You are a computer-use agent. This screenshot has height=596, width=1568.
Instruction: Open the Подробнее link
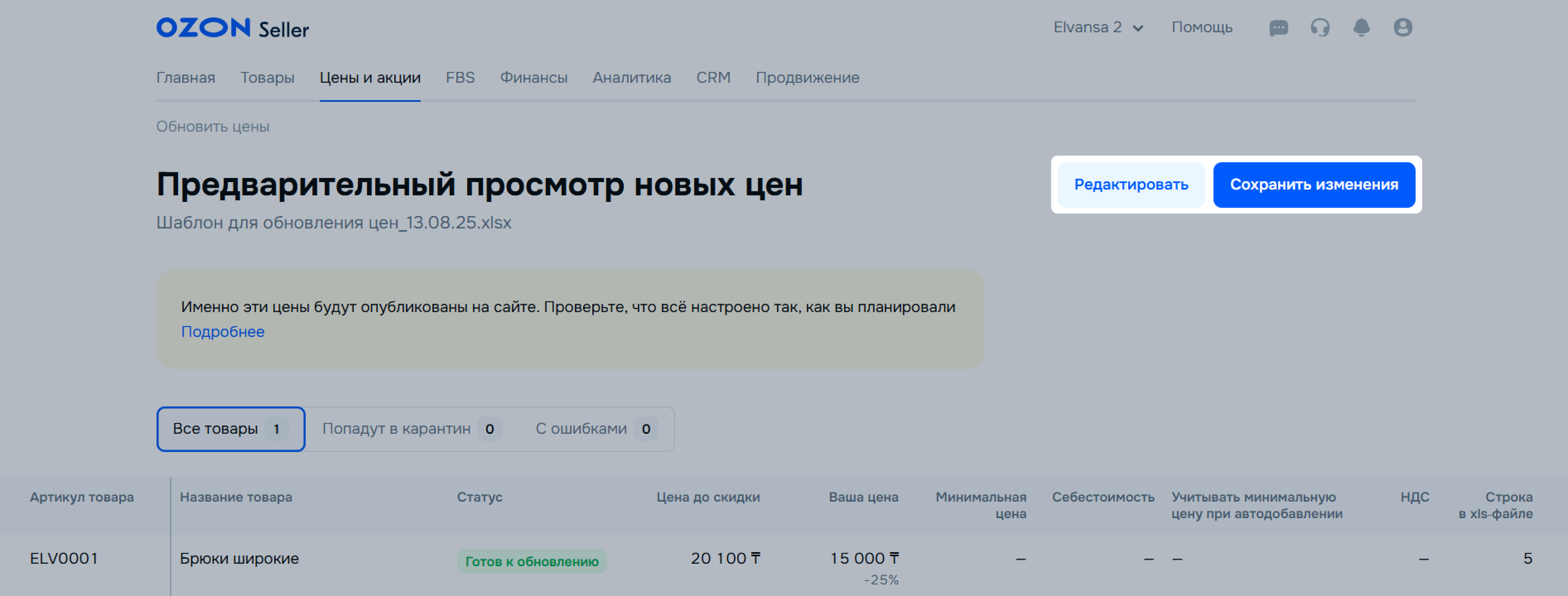coord(223,332)
